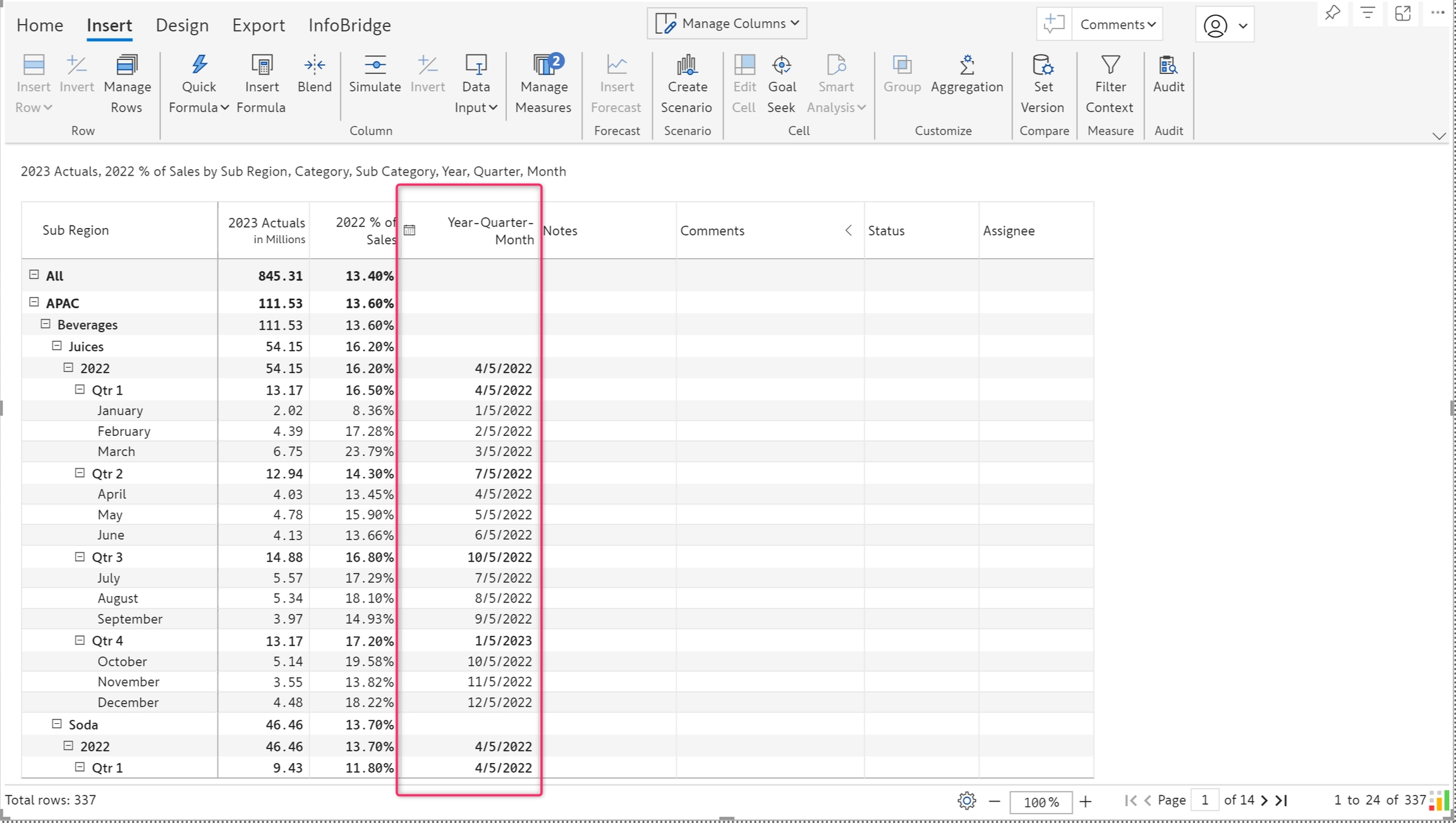Image resolution: width=1456 pixels, height=823 pixels.
Task: Open settings gear in status bar
Action: pos(966,801)
